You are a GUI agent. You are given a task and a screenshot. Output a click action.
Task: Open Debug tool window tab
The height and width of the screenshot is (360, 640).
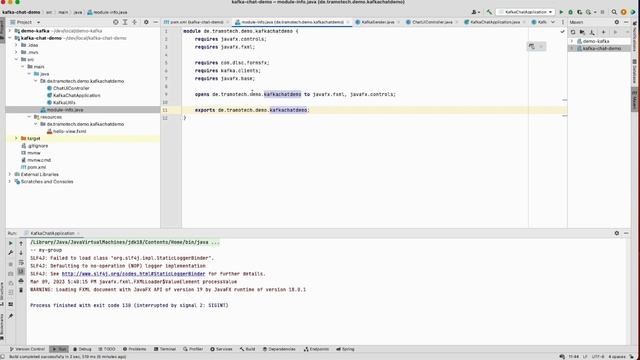coord(82,349)
